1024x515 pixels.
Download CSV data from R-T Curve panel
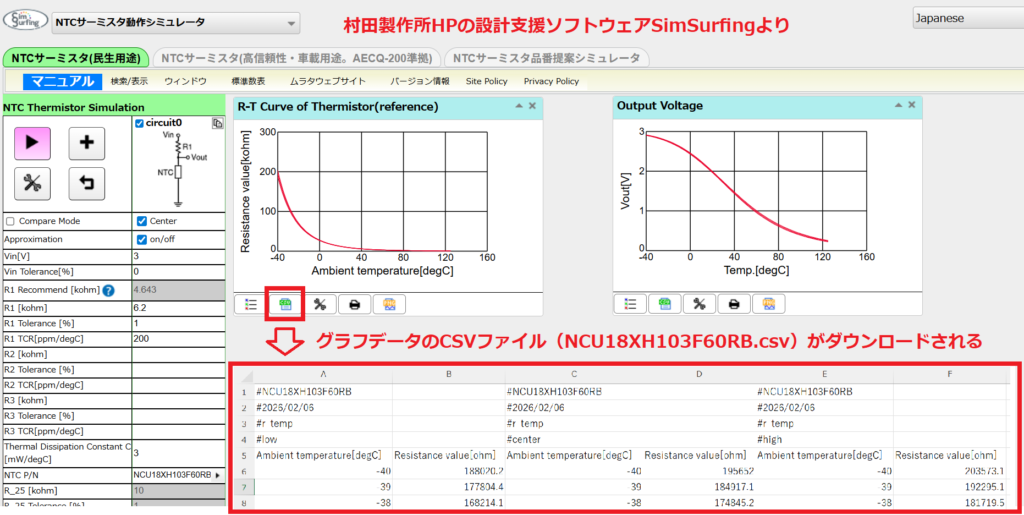tap(285, 304)
